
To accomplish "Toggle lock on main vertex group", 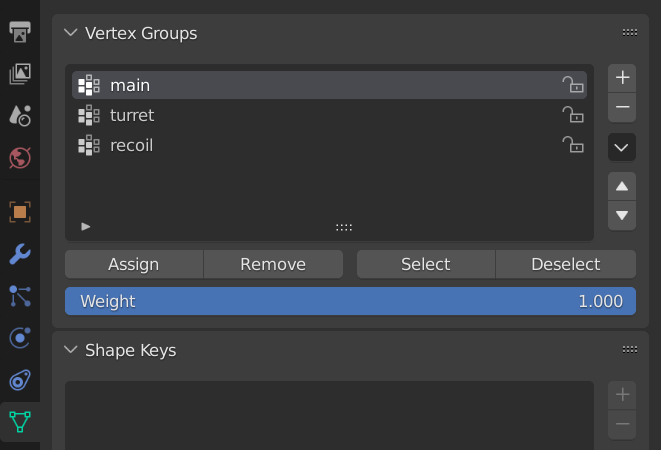I will click(x=573, y=85).
